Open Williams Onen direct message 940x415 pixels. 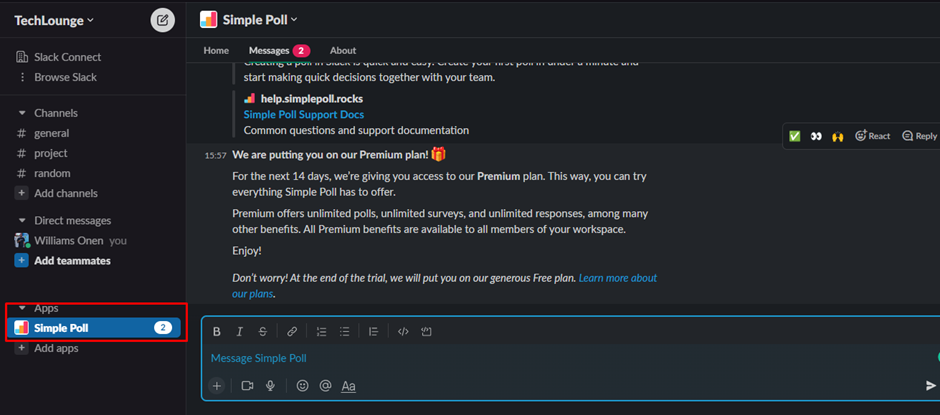point(71,240)
